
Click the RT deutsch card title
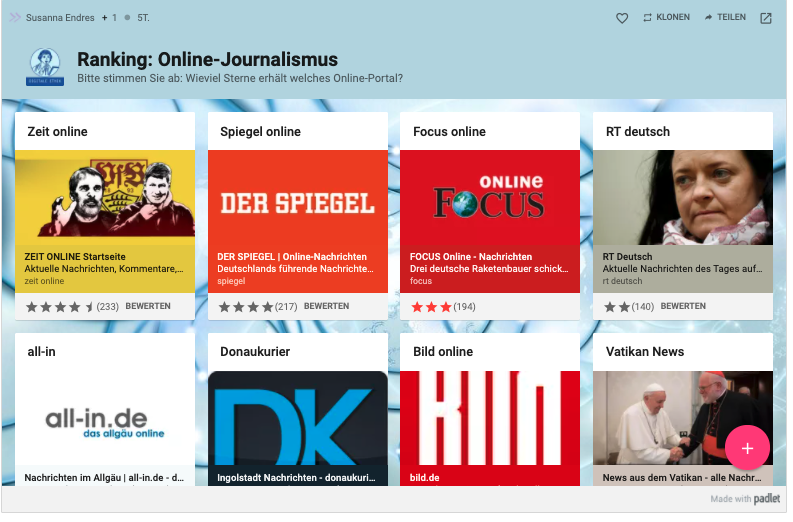(x=638, y=132)
